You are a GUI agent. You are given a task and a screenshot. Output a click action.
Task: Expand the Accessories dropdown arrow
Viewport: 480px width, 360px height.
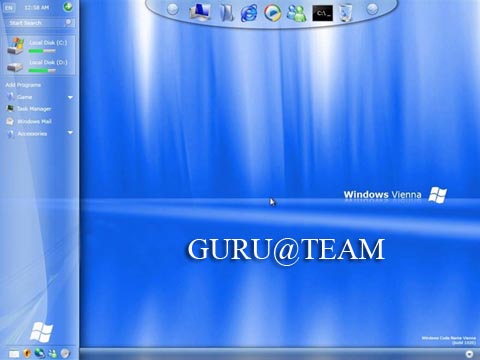tap(70, 133)
